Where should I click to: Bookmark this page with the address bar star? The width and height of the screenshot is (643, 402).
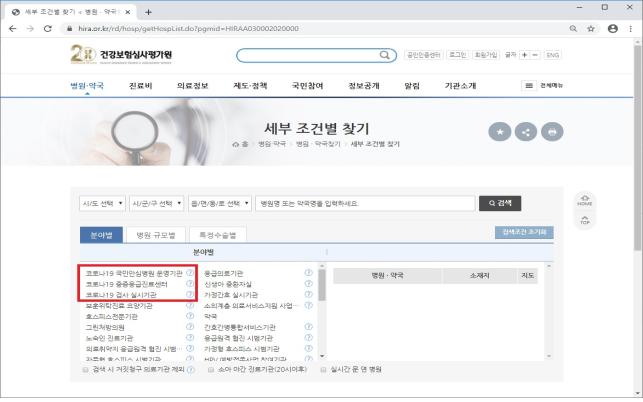coord(591,29)
